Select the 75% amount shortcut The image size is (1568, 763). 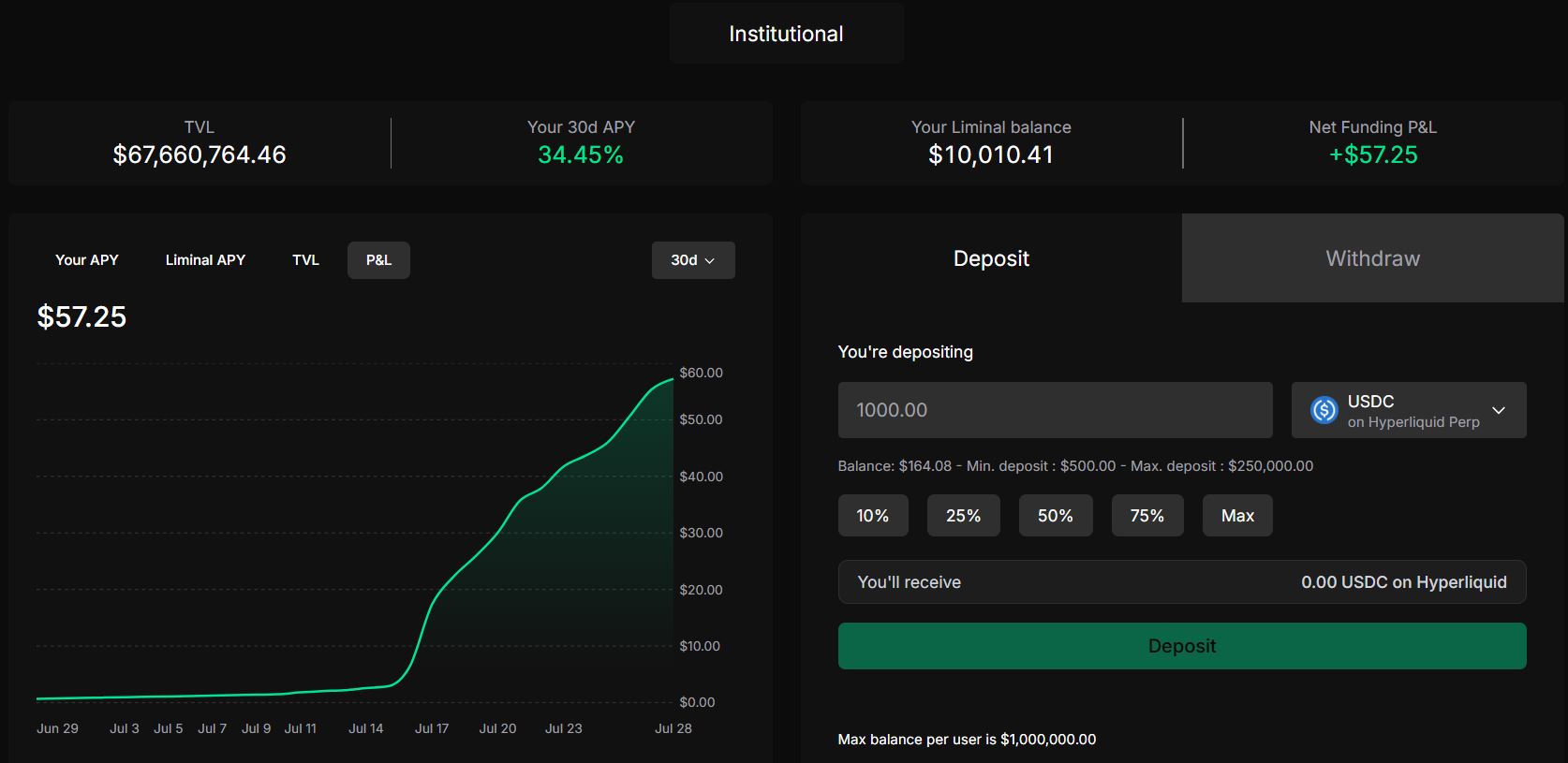click(1146, 516)
